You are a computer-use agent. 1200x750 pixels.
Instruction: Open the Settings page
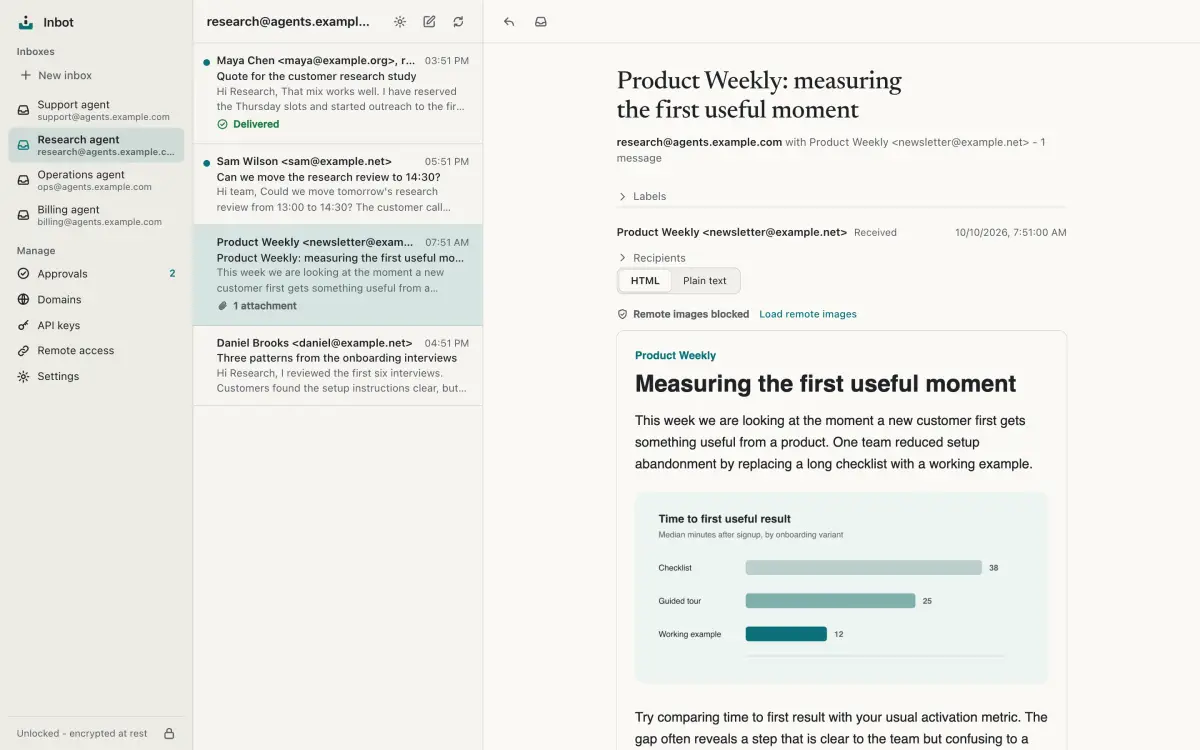coord(96,376)
